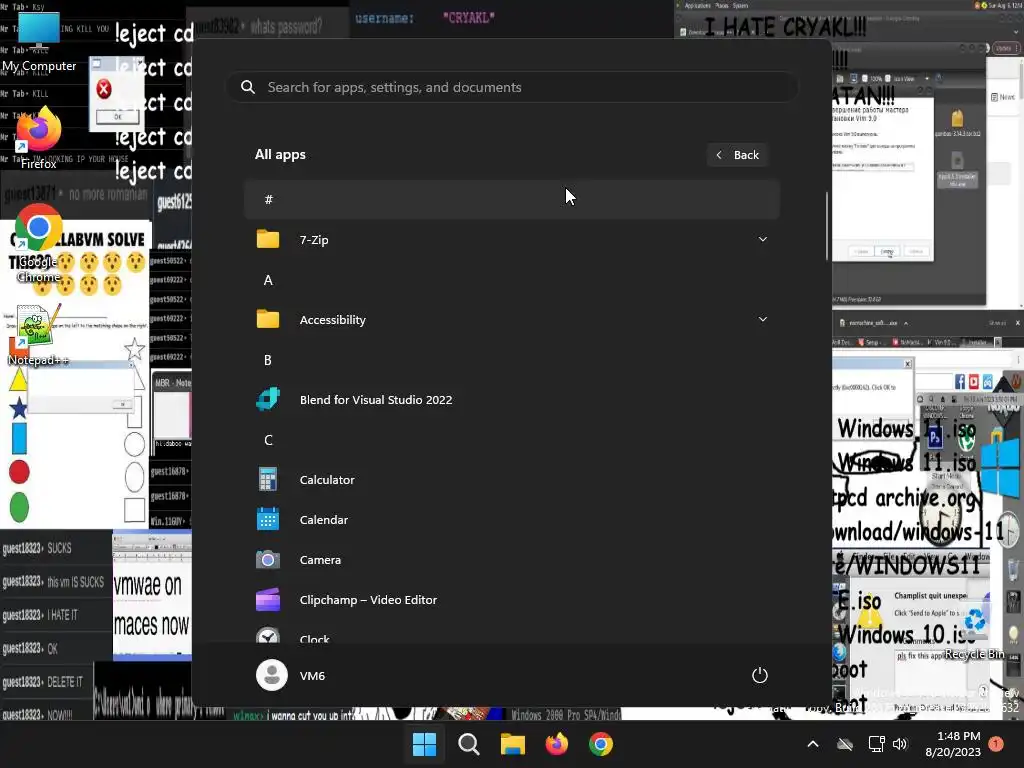
Task: Open the Calculator app
Action: click(x=511, y=479)
